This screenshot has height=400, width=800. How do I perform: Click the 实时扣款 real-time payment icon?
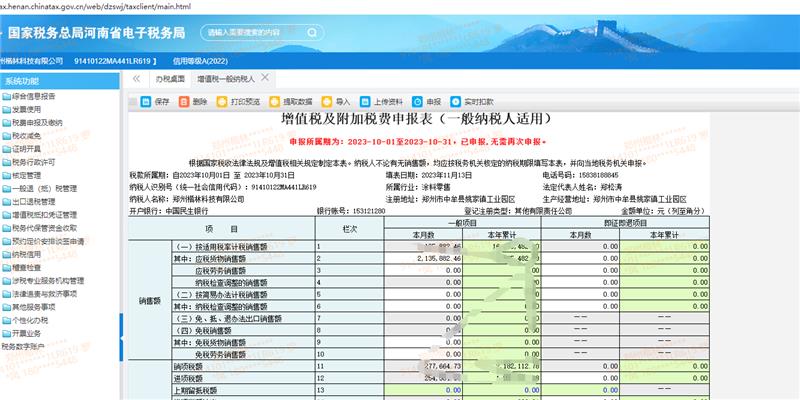click(x=455, y=101)
